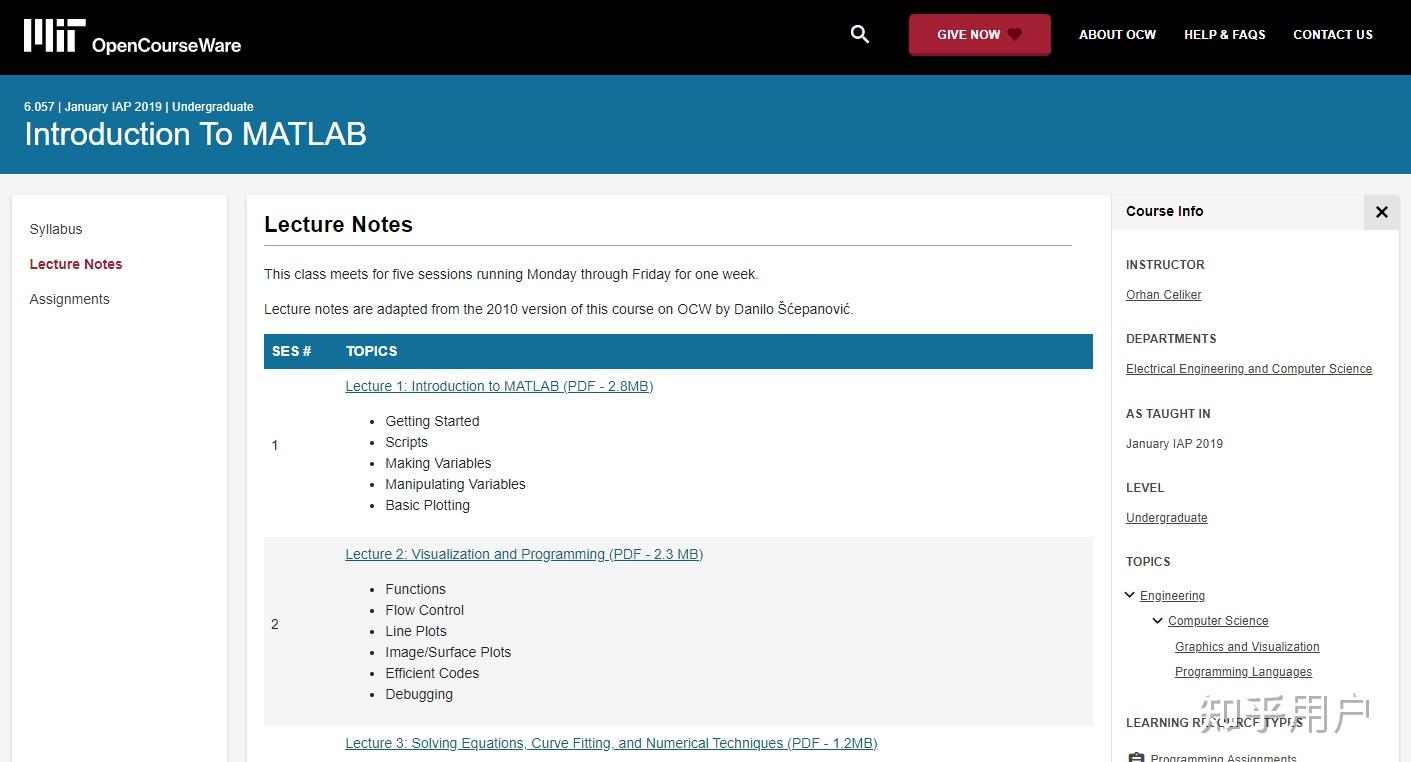Select the Efficient Codes bullet text

[x=432, y=673]
